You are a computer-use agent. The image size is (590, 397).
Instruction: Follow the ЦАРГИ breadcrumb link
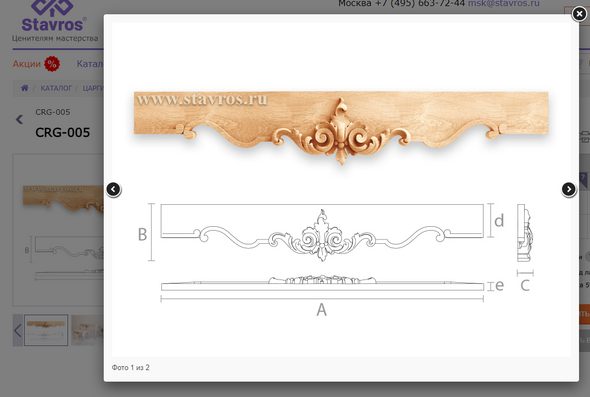93,88
